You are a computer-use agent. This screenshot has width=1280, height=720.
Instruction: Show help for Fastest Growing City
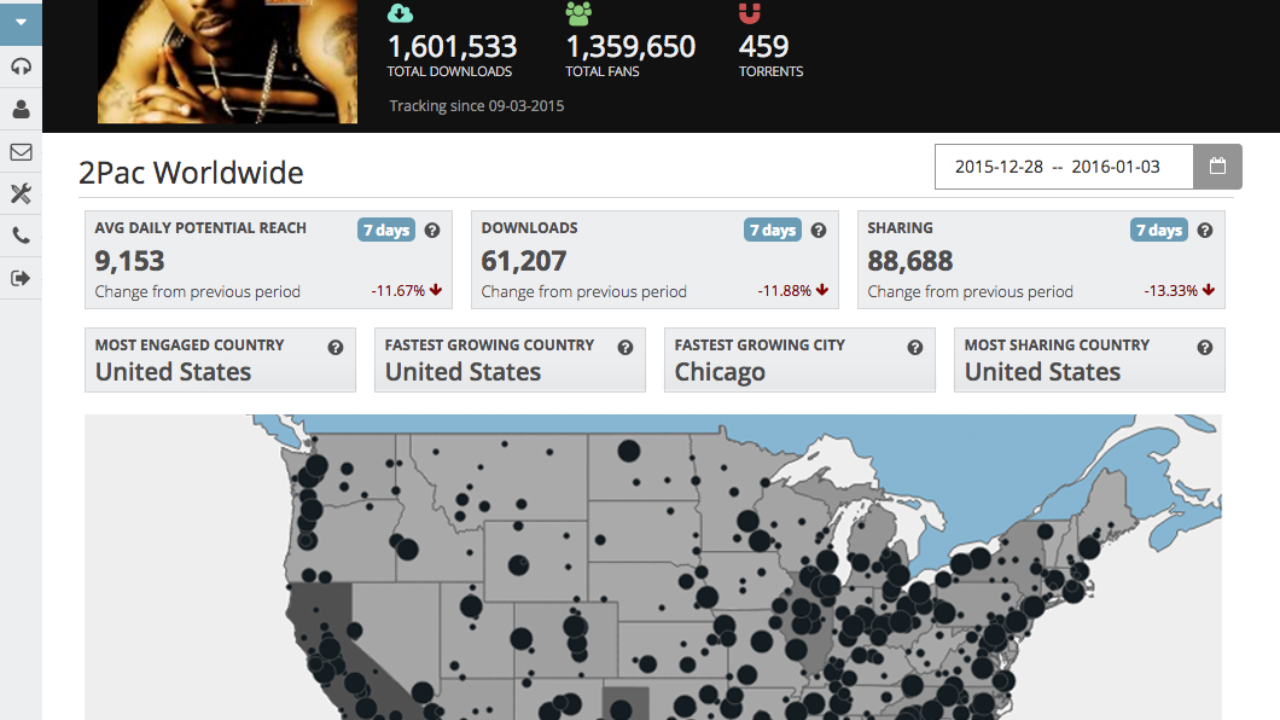914,347
